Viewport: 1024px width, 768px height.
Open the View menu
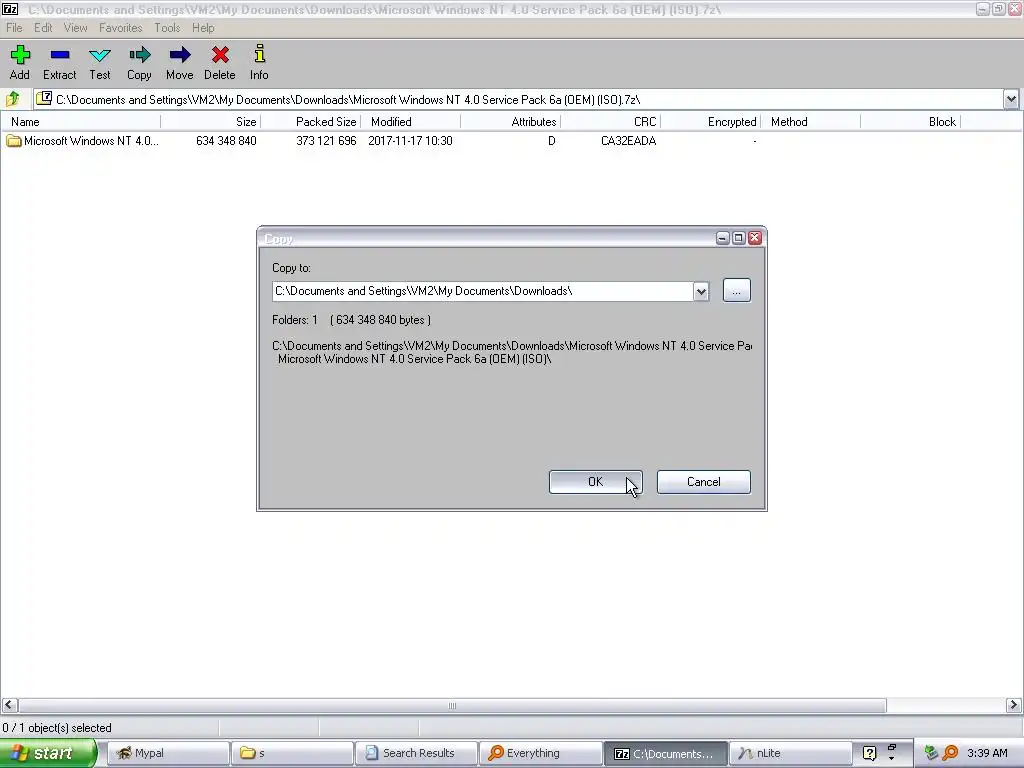click(75, 27)
